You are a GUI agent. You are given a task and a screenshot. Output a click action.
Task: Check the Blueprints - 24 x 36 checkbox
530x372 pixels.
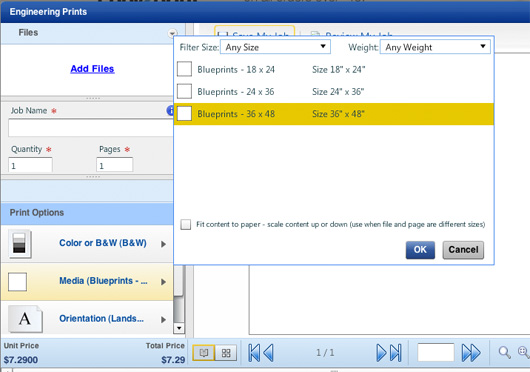[x=184, y=91]
